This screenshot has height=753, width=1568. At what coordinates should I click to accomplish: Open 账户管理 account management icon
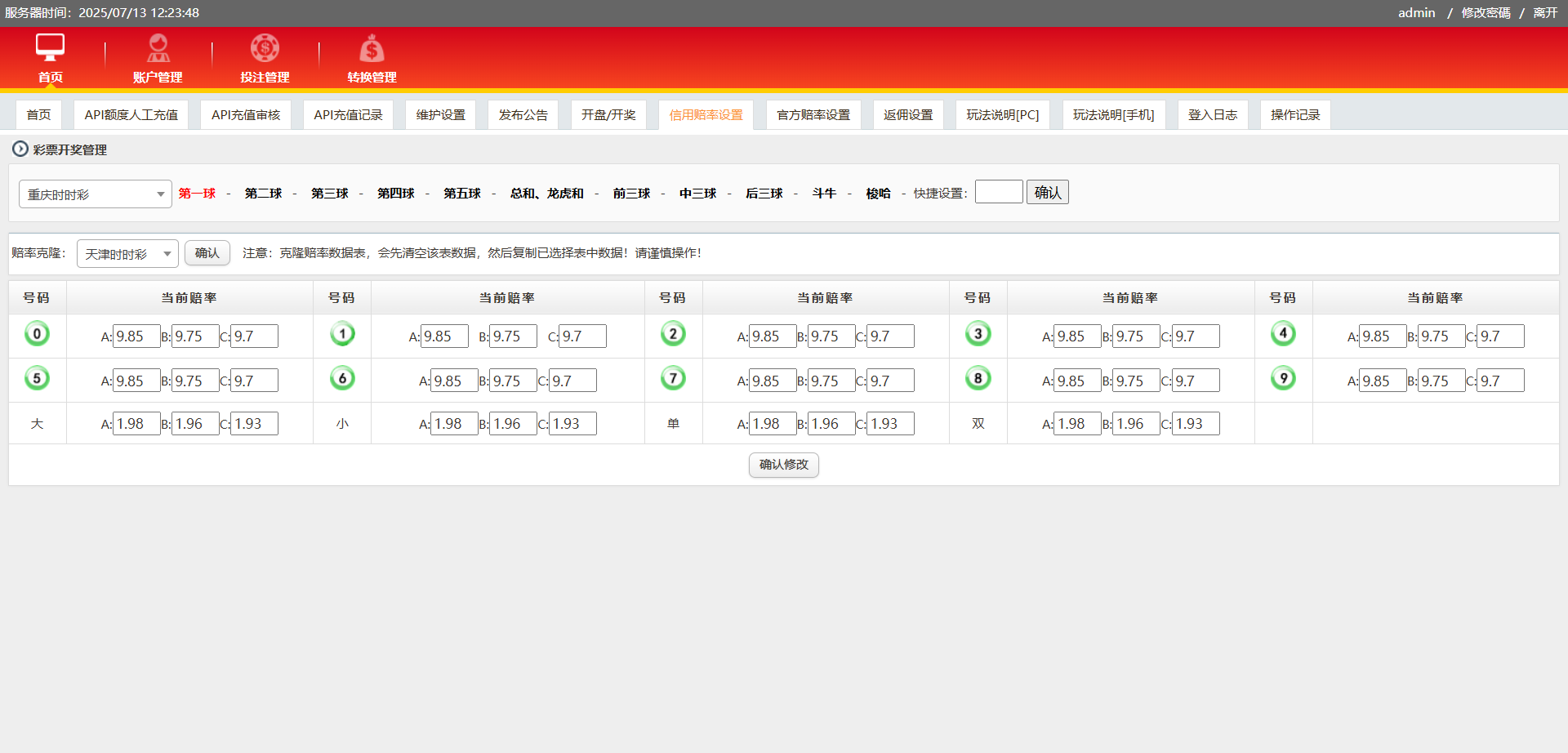click(x=158, y=48)
